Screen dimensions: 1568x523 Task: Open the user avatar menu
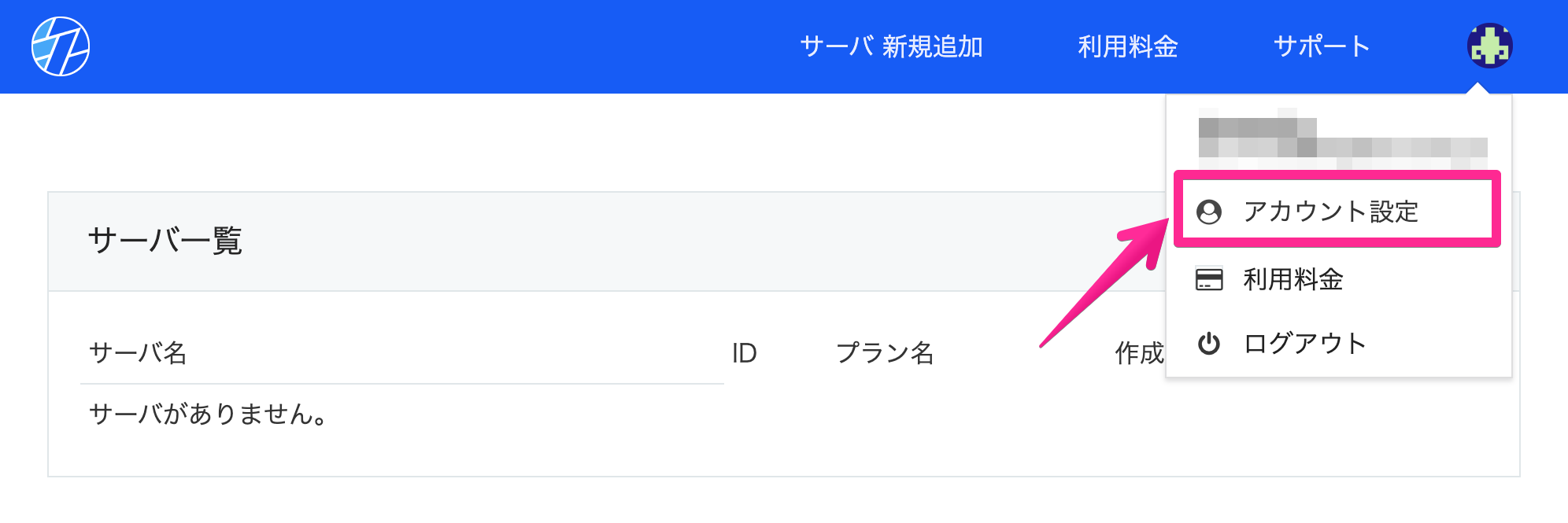[x=1489, y=46]
